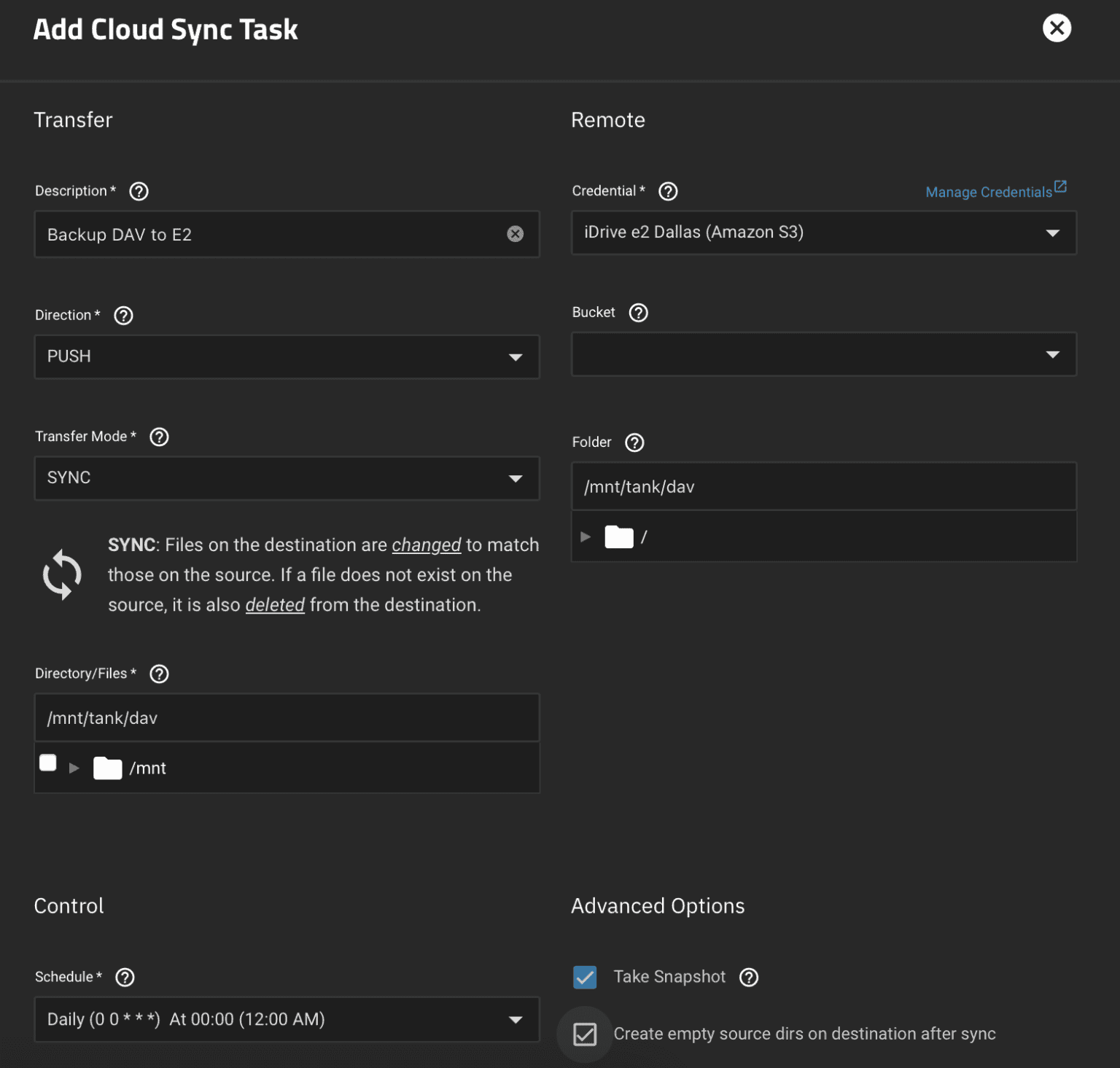Open the Direction dropdown showing PUSH

[287, 356]
